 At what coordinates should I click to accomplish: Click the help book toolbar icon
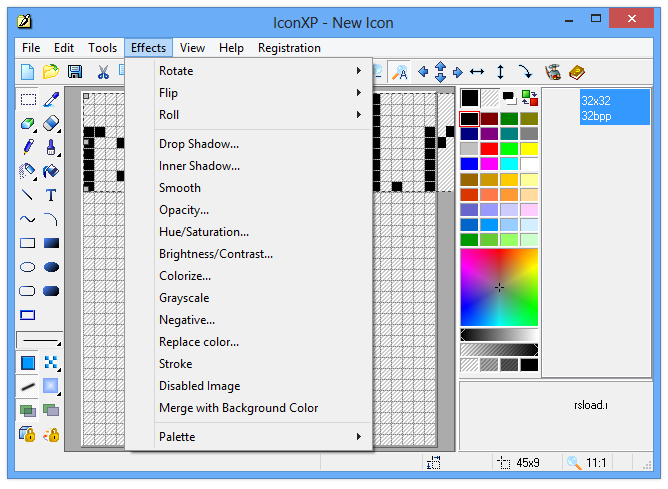(577, 72)
